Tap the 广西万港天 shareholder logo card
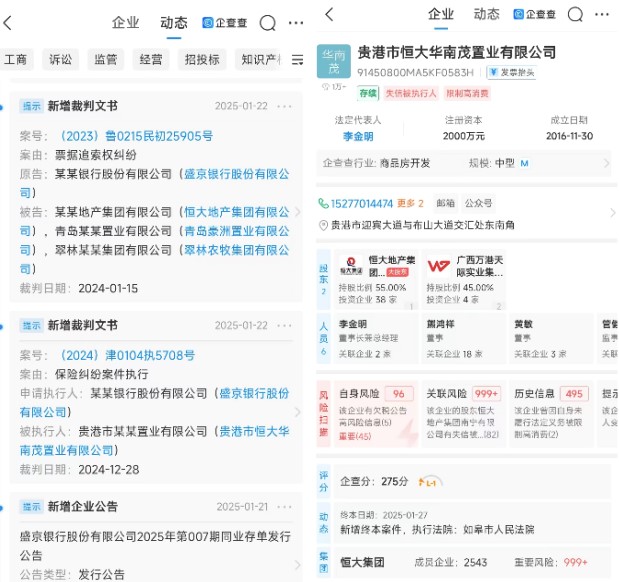The width and height of the screenshot is (619, 582). (439, 266)
